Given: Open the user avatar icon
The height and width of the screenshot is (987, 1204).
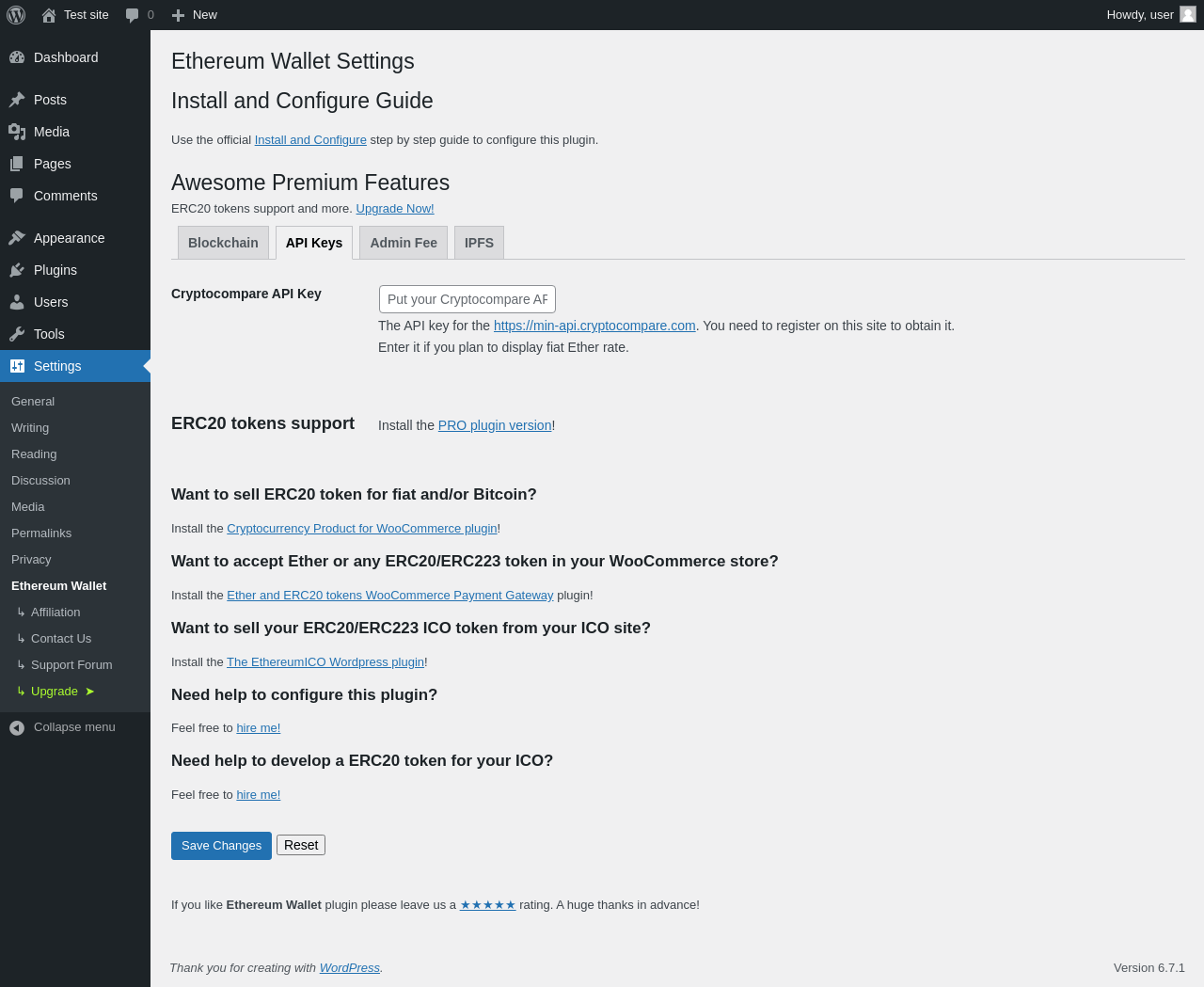Looking at the screenshot, I should pos(1188,14).
